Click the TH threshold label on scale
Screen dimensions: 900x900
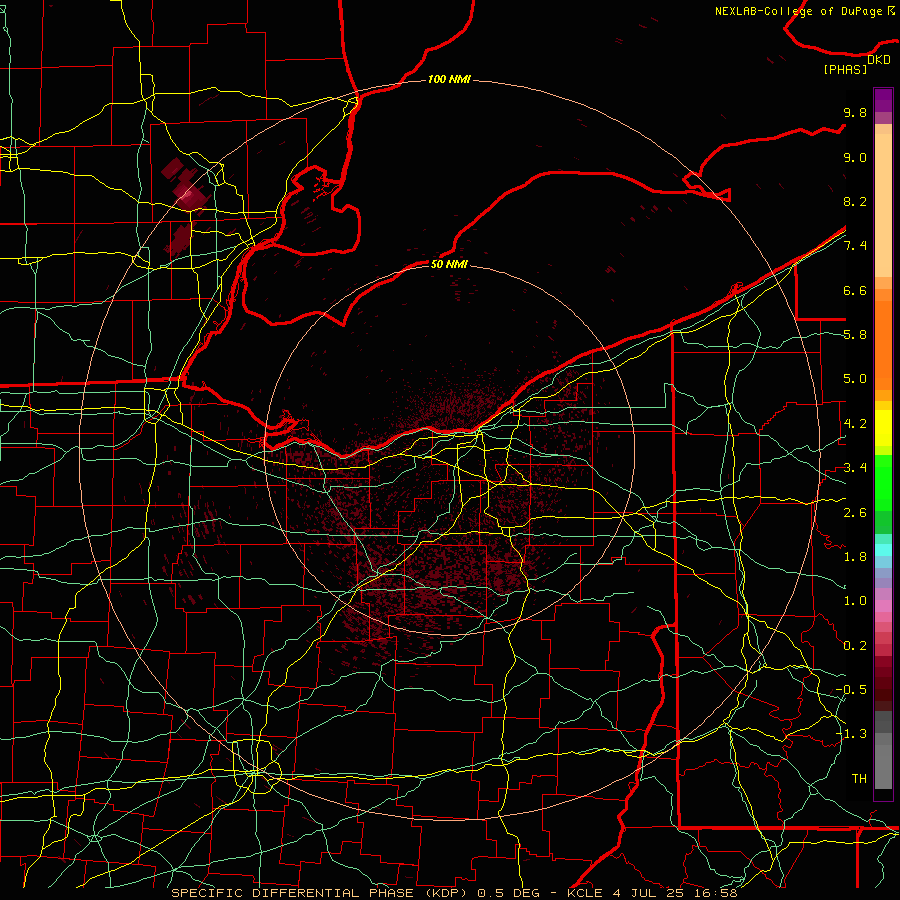click(x=859, y=779)
